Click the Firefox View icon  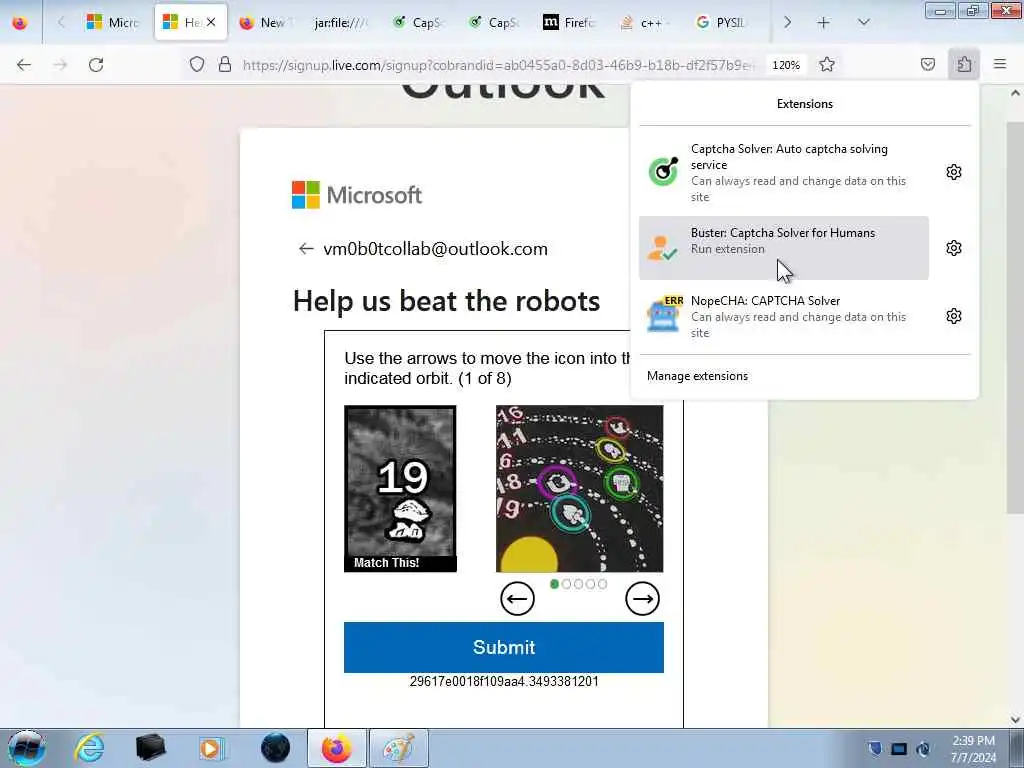click(20, 22)
